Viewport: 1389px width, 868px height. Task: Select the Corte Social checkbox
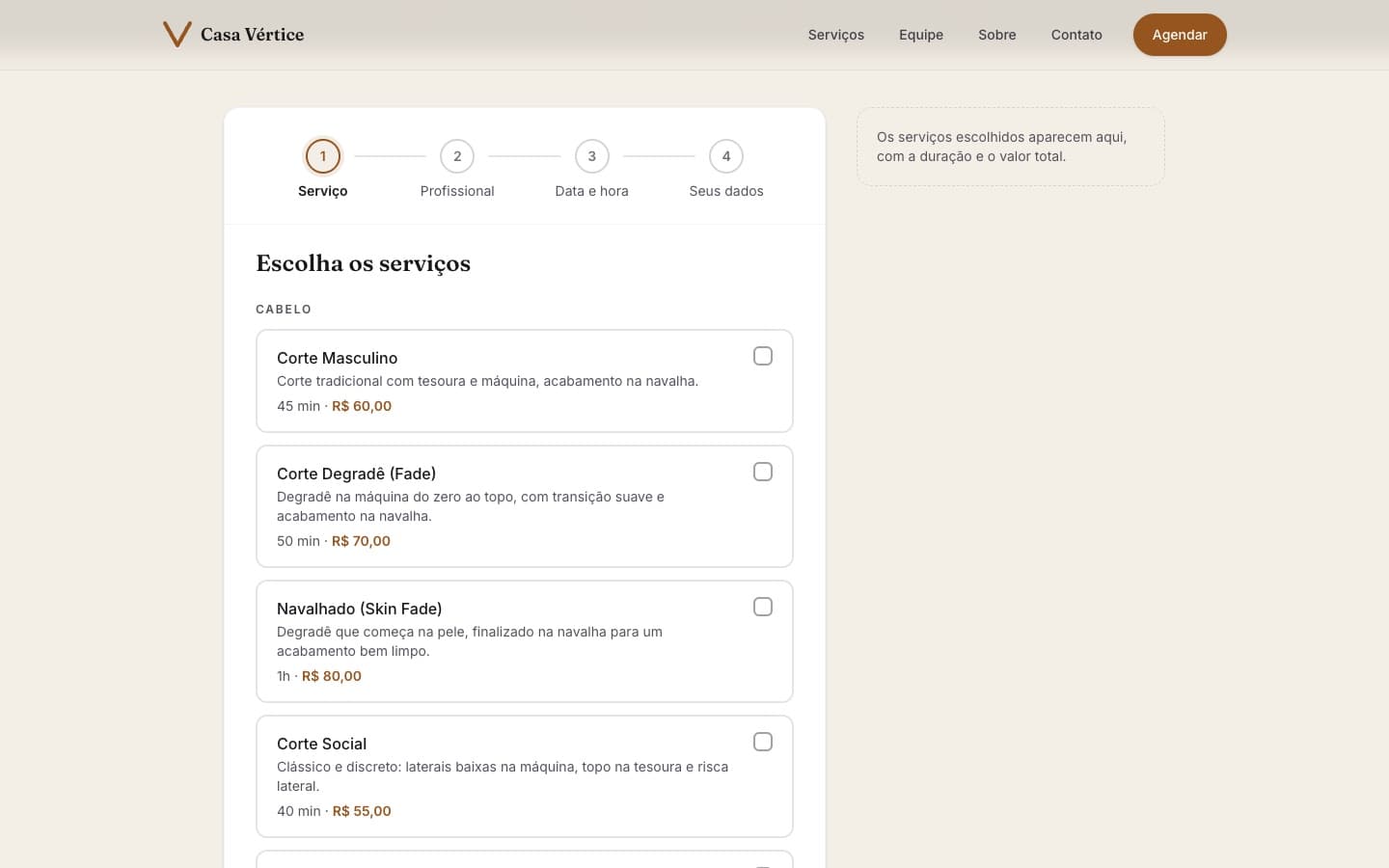(763, 742)
